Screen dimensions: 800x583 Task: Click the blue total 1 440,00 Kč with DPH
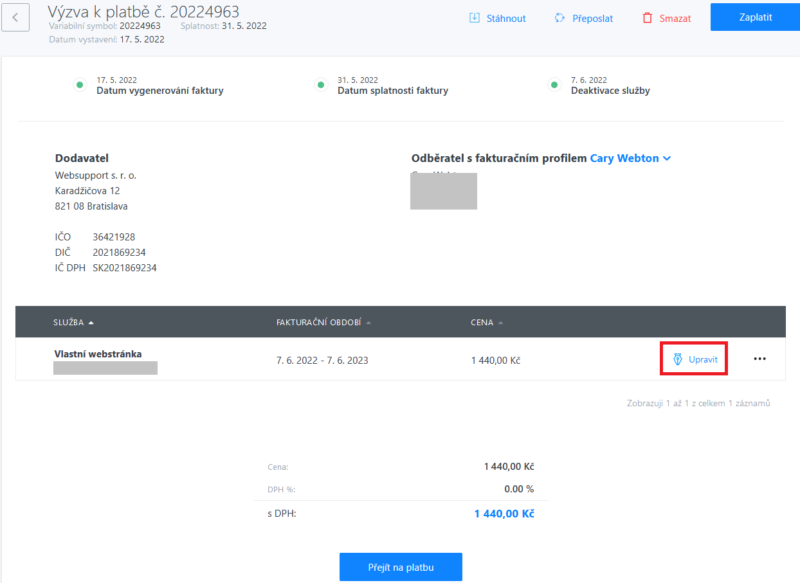coord(504,514)
